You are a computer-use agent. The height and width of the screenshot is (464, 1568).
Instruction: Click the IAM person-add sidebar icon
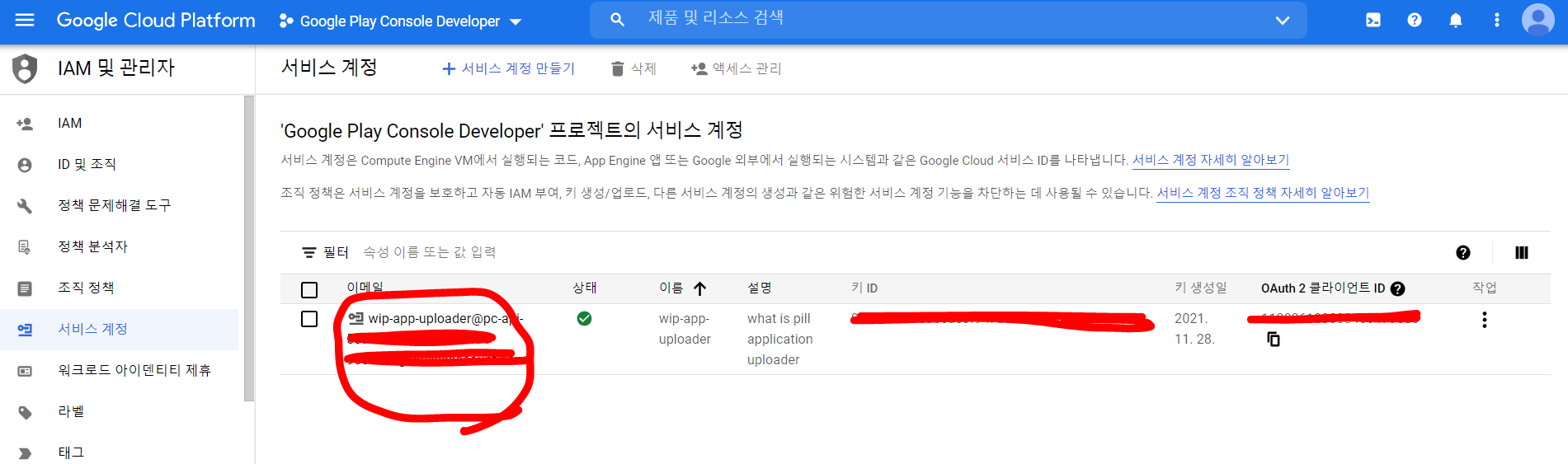point(25,124)
